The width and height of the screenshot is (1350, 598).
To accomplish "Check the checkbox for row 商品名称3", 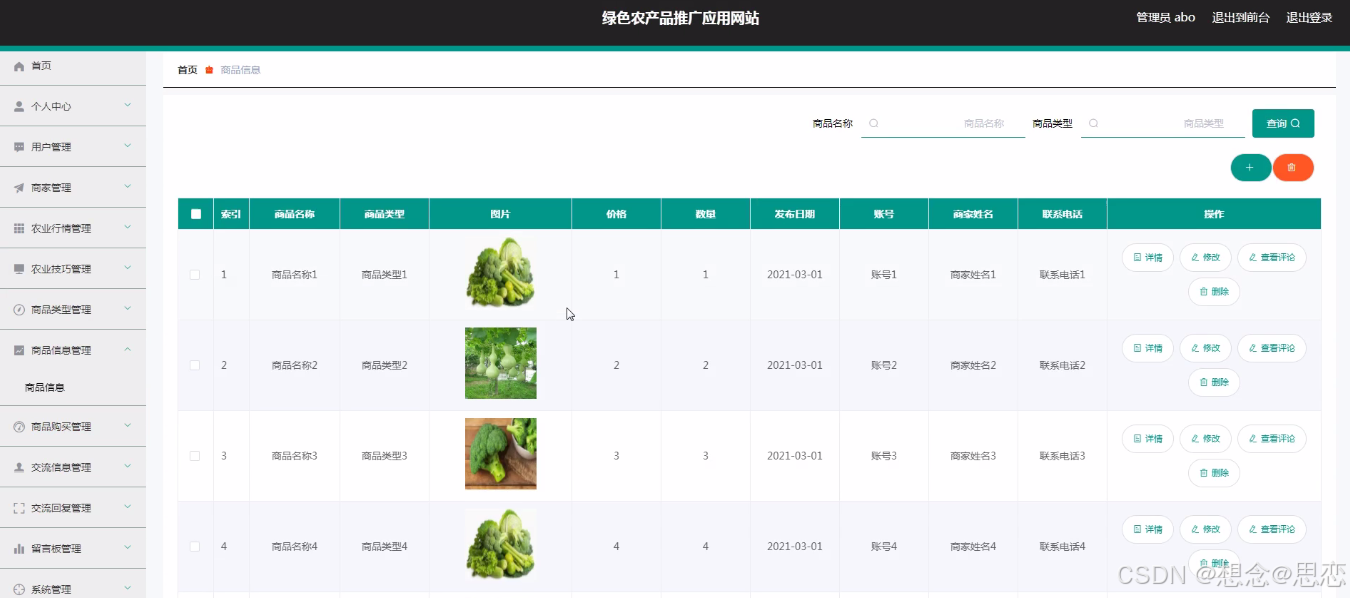I will pyautogui.click(x=195, y=456).
